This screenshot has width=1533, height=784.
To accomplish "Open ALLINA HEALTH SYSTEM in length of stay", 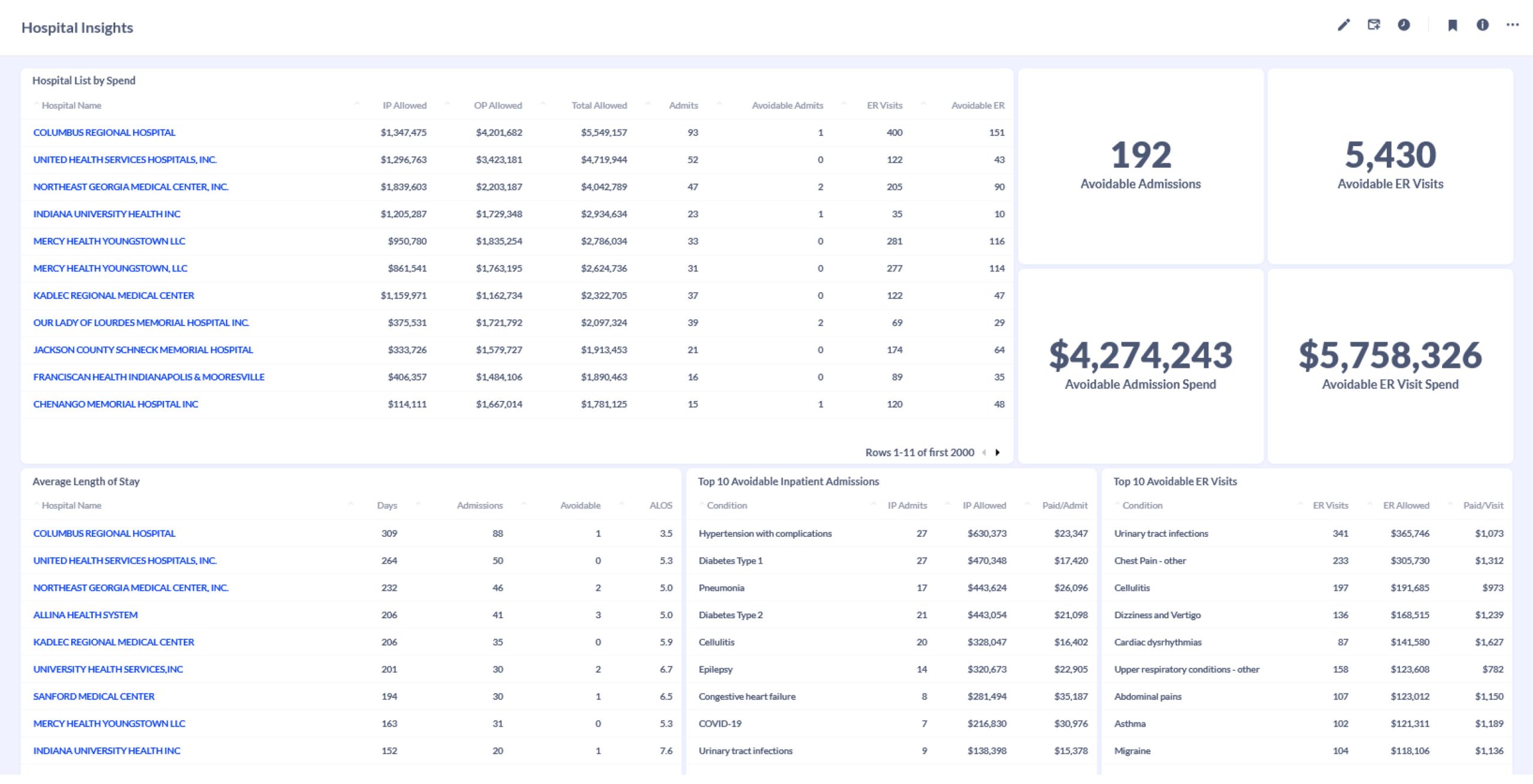I will pyautogui.click(x=85, y=615).
